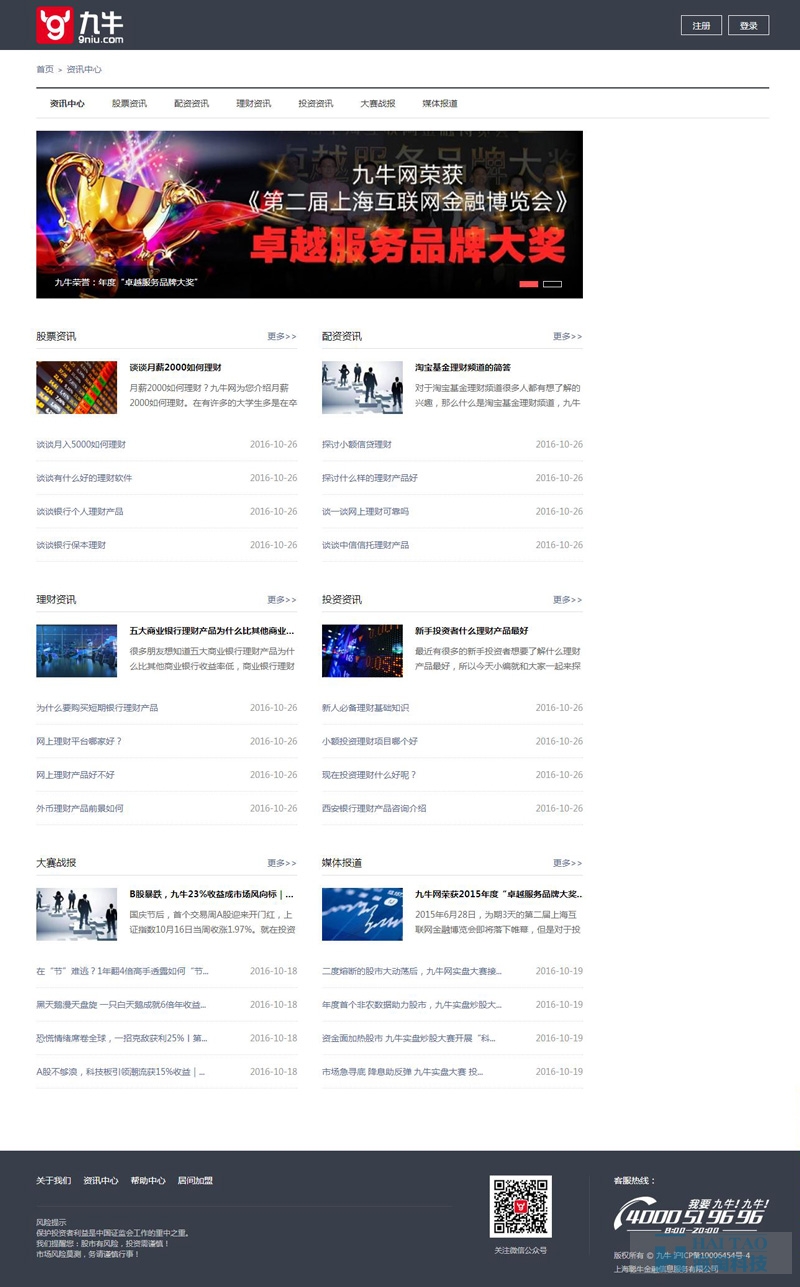This screenshot has width=800, height=1287.
Task: Click the 登录 button
Action: pos(748,26)
